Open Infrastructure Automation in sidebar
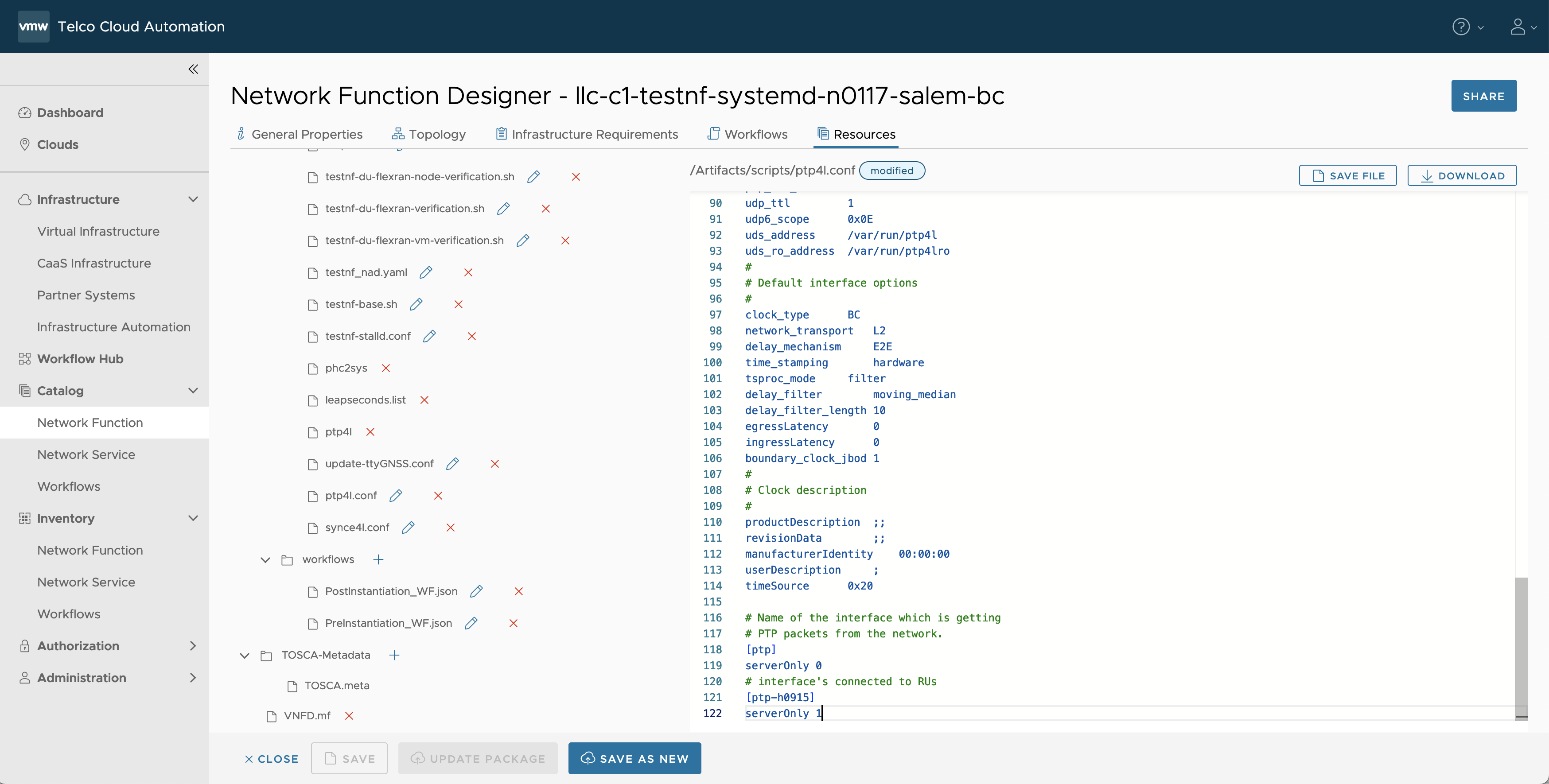Image resolution: width=1549 pixels, height=784 pixels. click(113, 326)
